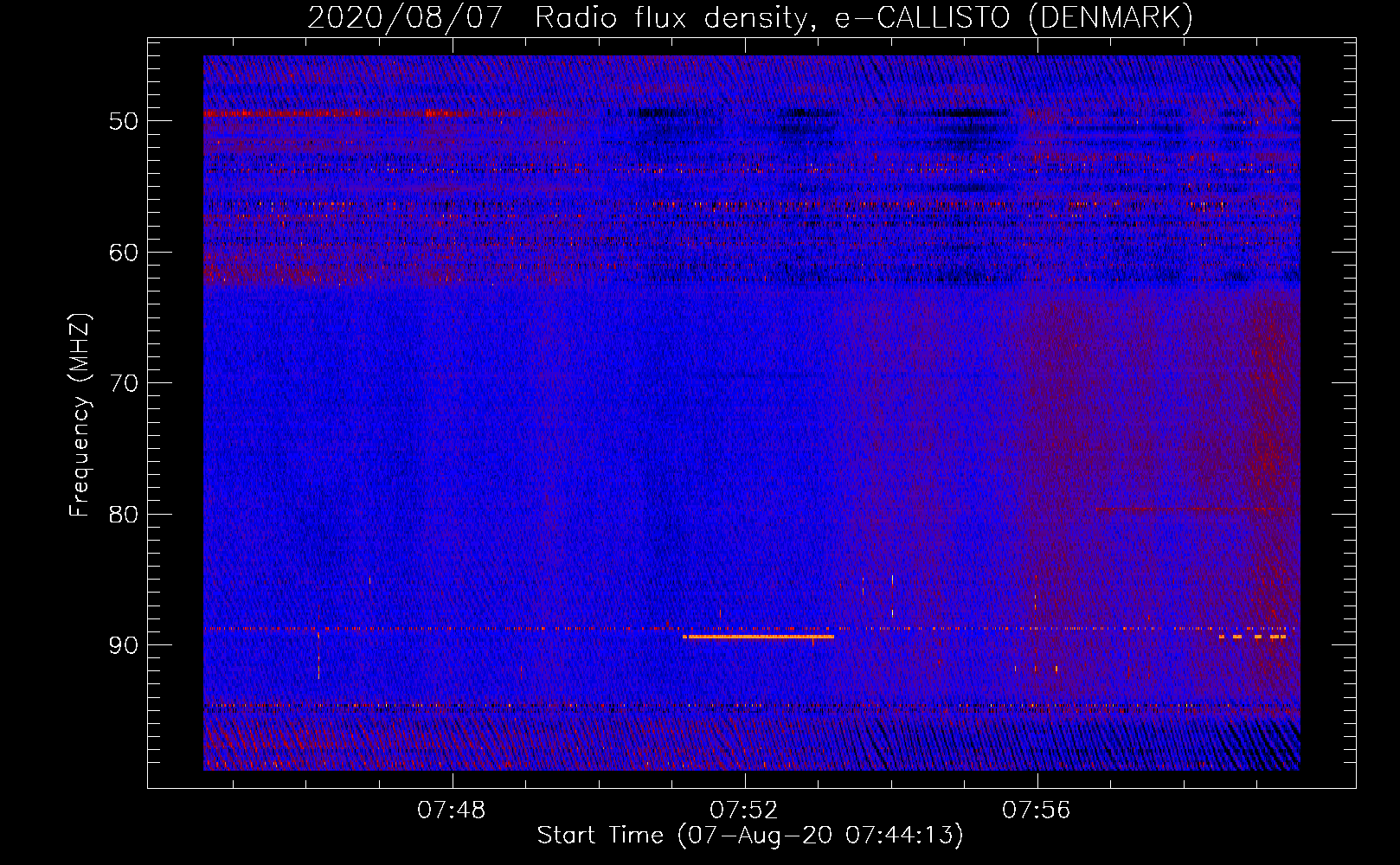
Task: Click the 07:56 time tick label
Action: click(1037, 811)
